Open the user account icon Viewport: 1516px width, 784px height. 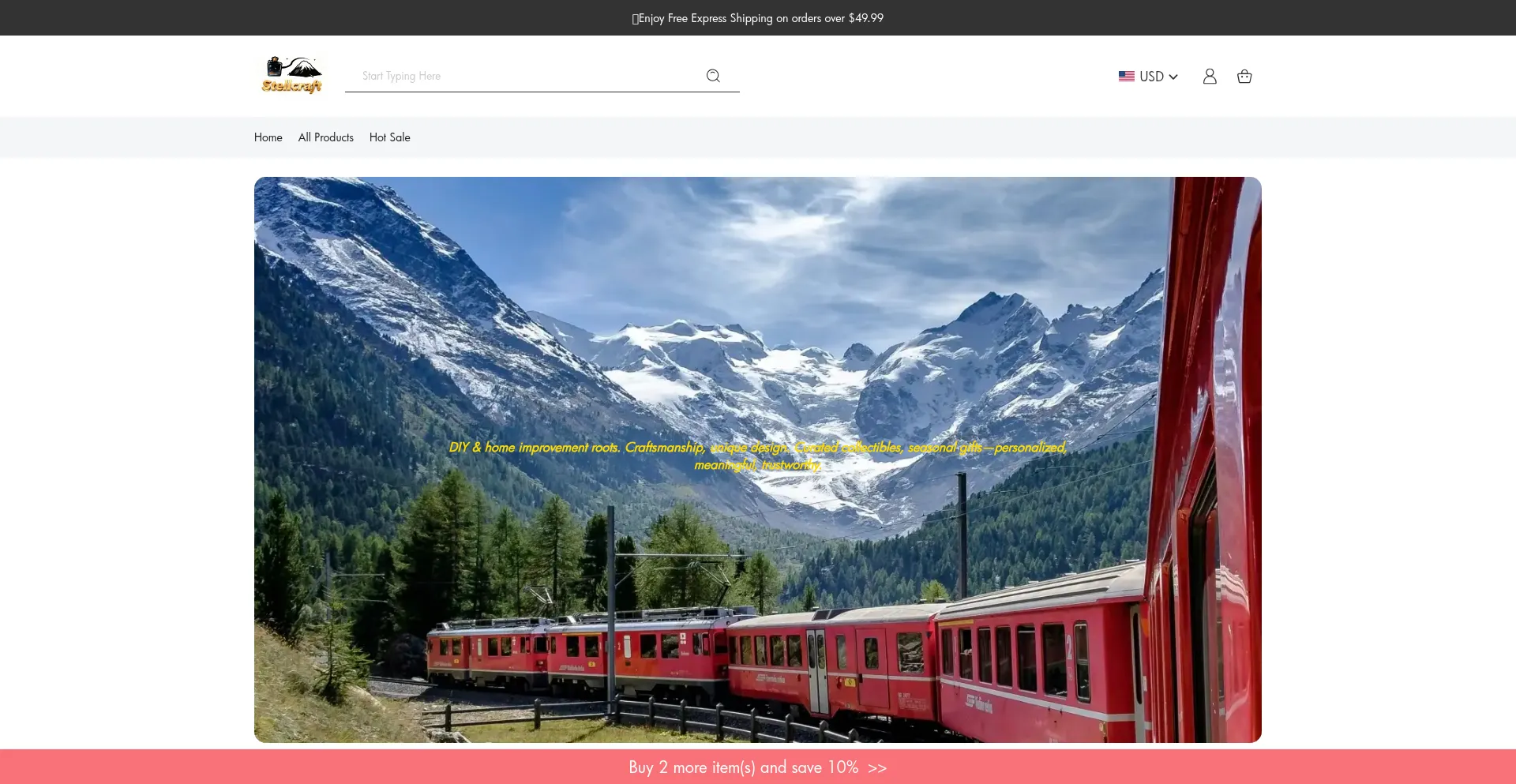tap(1209, 77)
